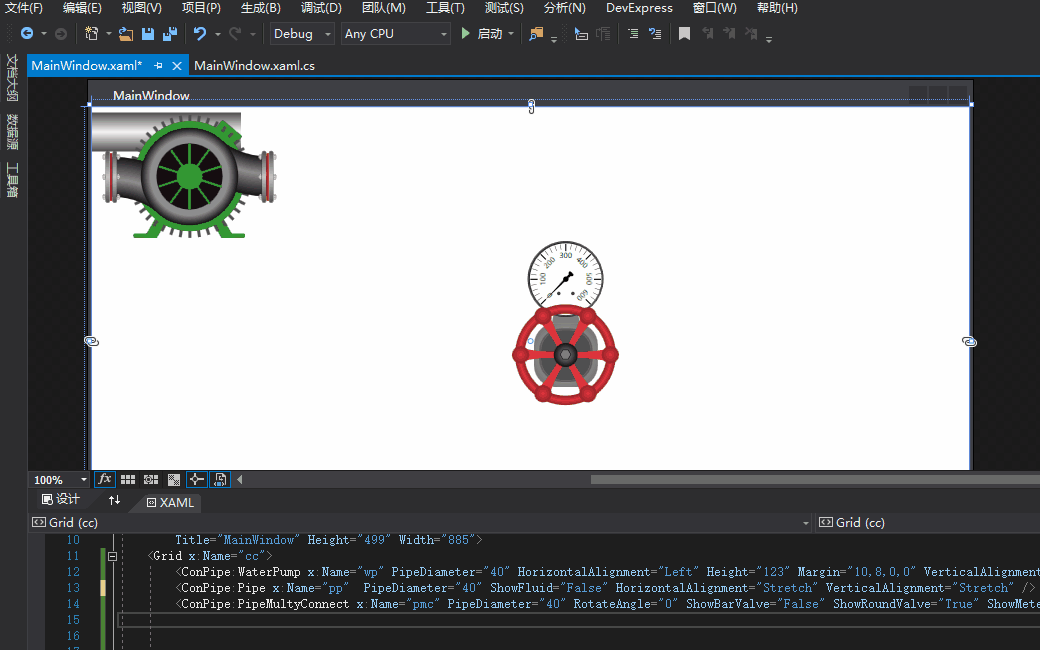Click the top margin chain link anchor
The height and width of the screenshot is (650, 1040).
point(531,106)
